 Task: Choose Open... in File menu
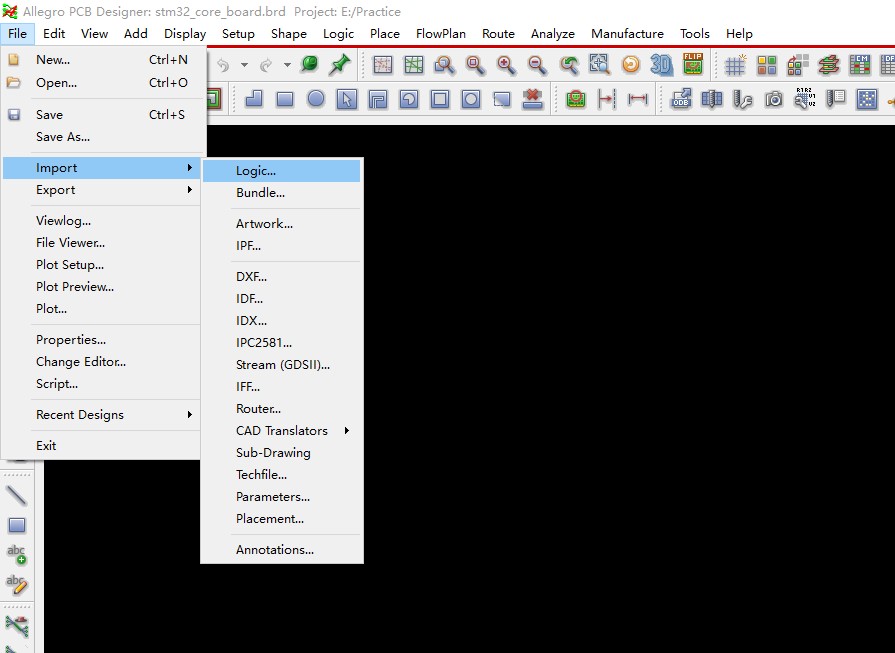(x=103, y=82)
